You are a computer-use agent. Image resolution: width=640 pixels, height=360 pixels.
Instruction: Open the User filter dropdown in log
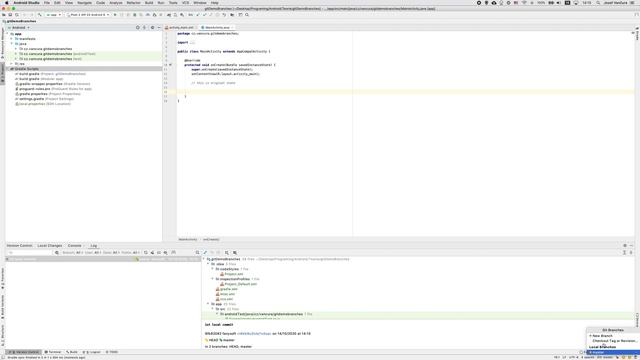(x=93, y=253)
